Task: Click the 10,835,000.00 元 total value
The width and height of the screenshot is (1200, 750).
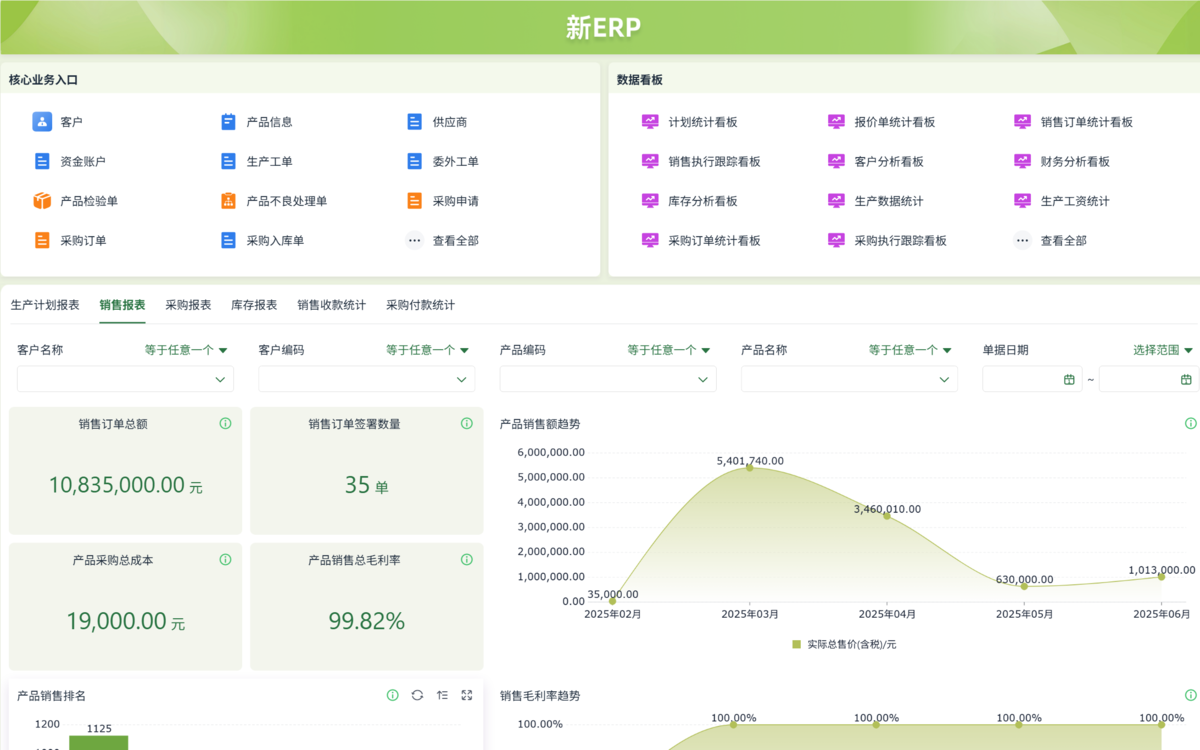Action: point(125,485)
